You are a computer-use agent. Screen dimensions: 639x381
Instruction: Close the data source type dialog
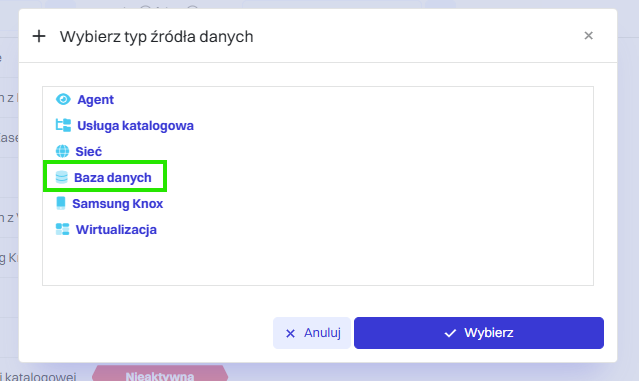(x=588, y=36)
